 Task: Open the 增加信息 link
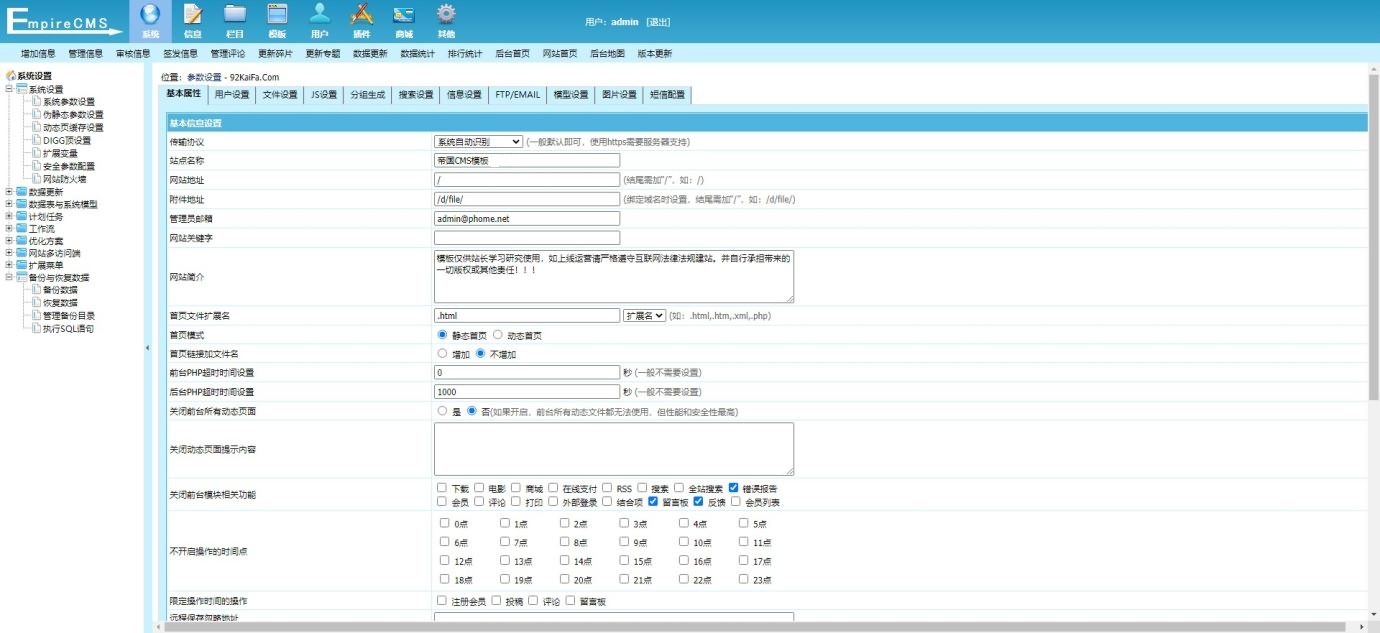38,53
